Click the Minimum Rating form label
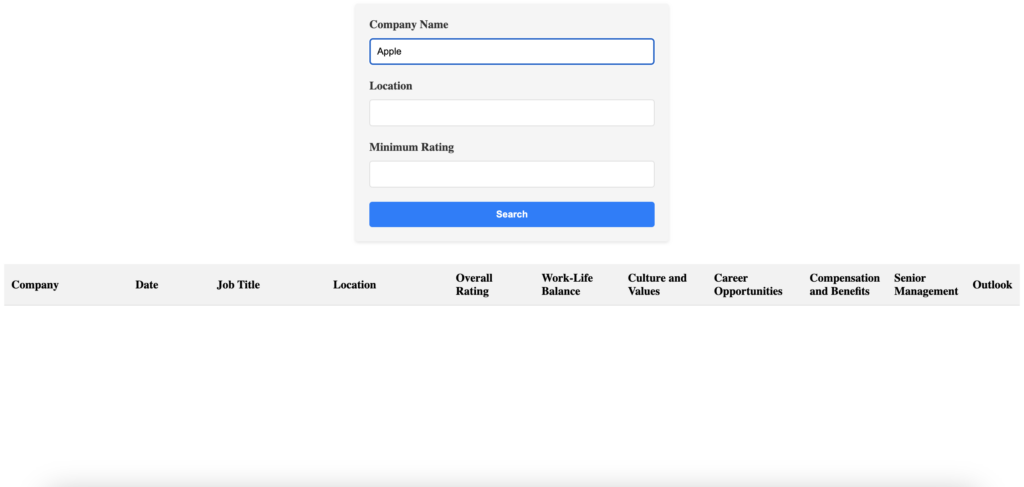Image resolution: width=1024 pixels, height=487 pixels. (411, 147)
